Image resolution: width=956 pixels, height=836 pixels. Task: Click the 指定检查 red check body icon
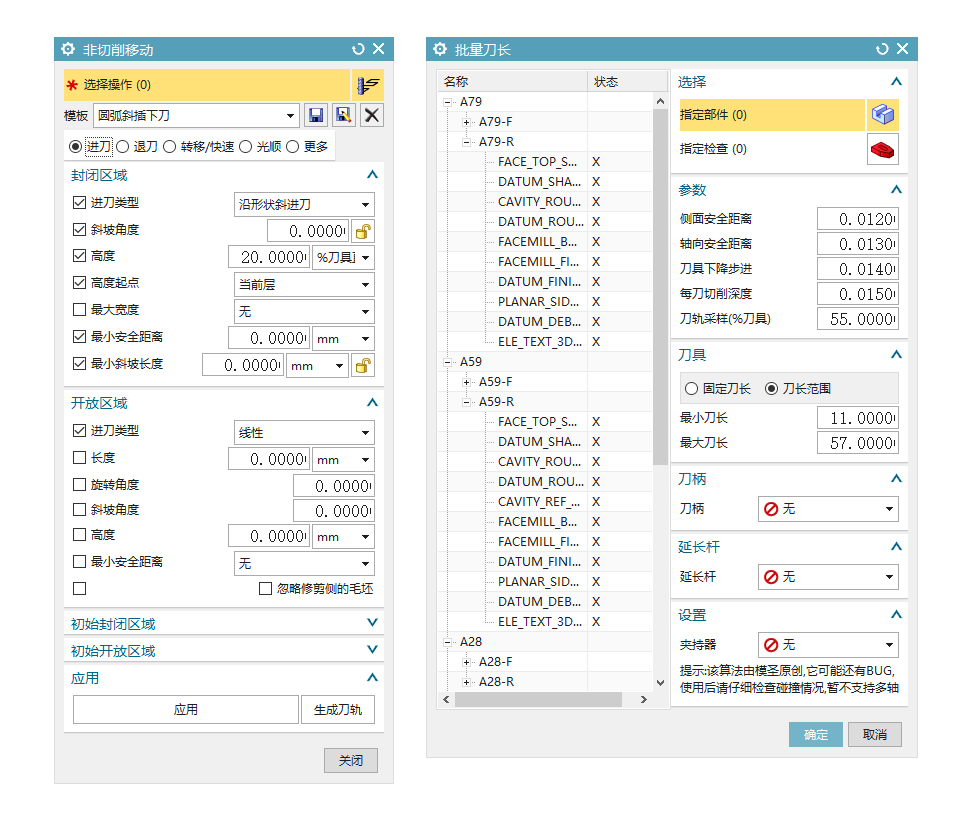click(882, 149)
